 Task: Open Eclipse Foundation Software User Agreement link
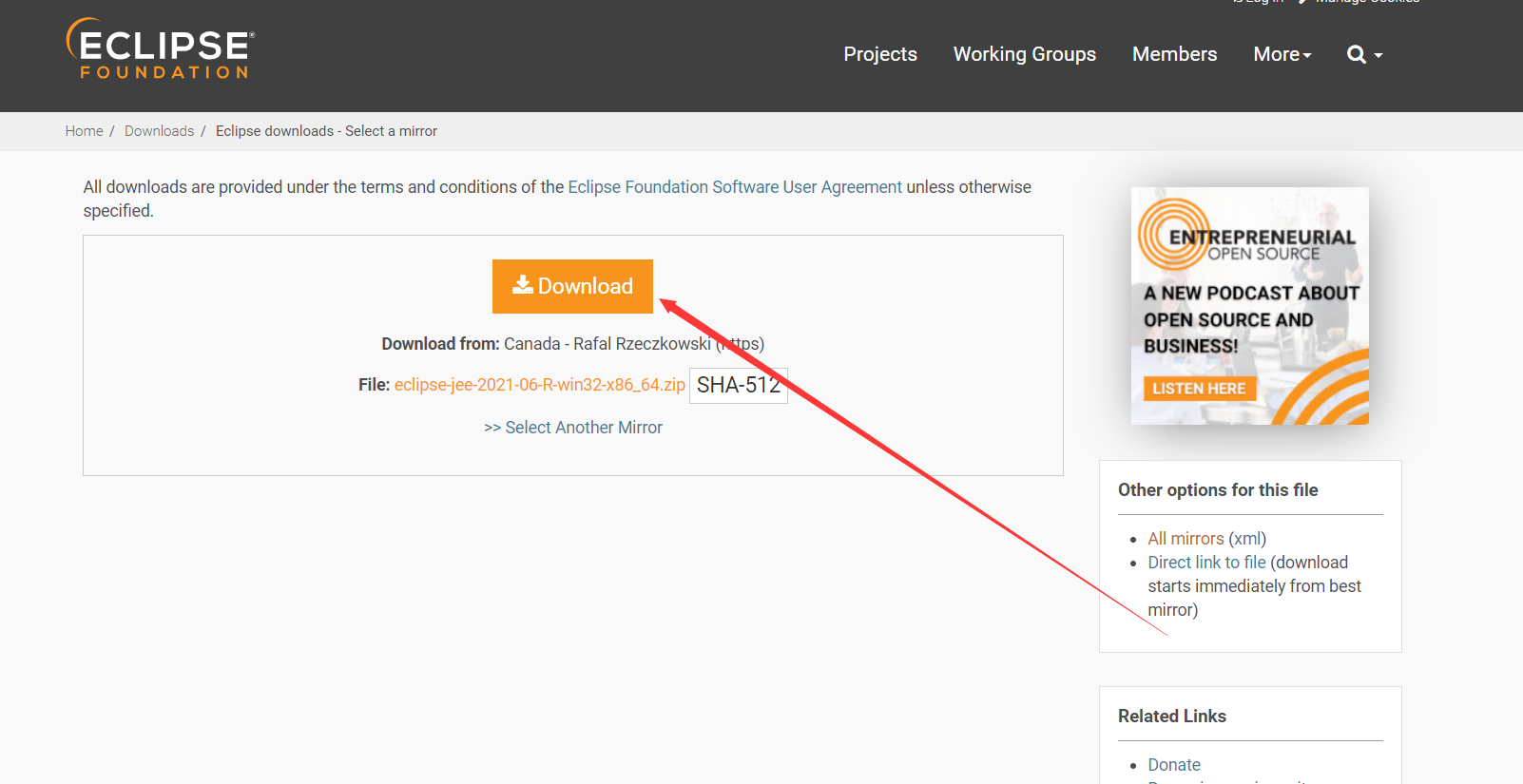coord(735,187)
